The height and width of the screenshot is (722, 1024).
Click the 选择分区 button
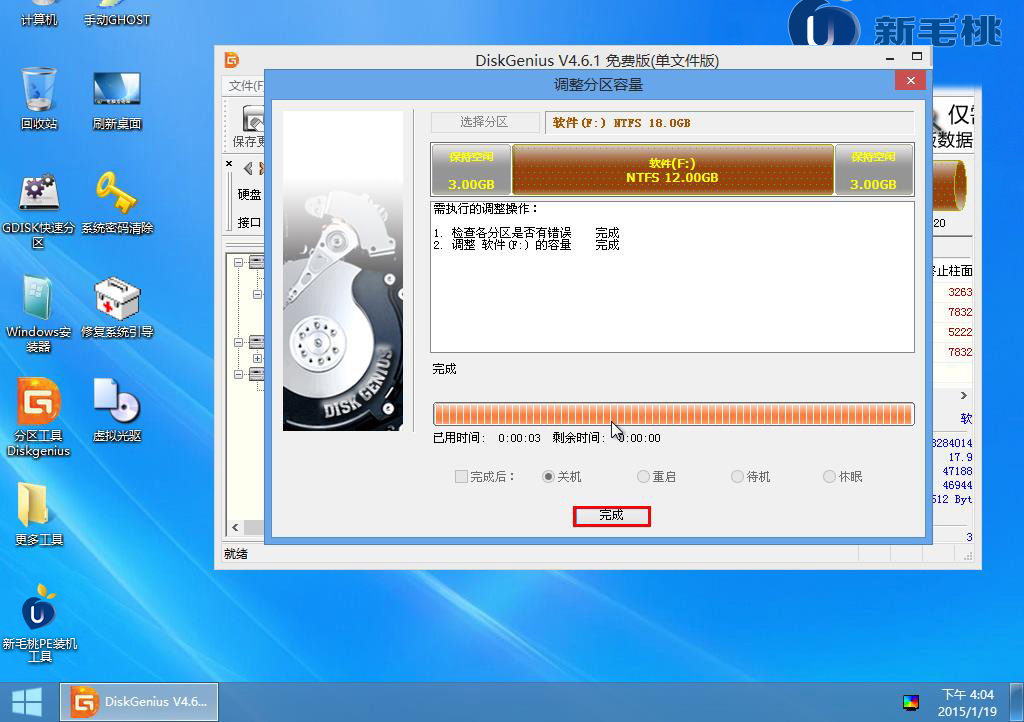click(x=485, y=122)
